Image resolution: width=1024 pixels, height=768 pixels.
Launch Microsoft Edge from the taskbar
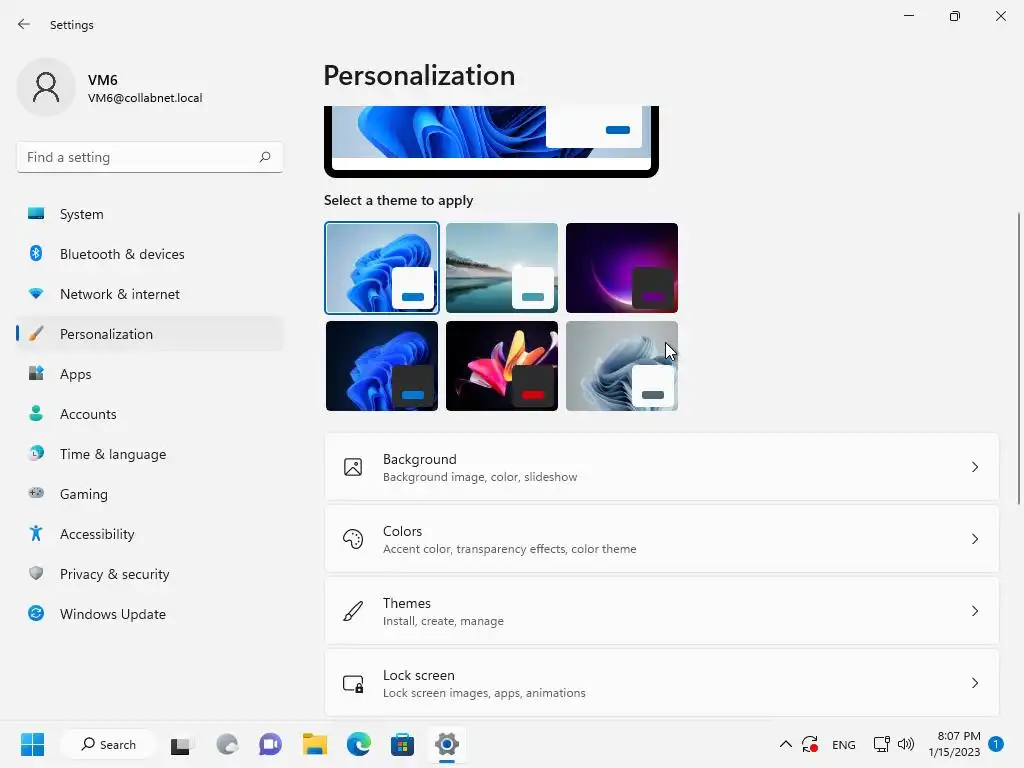tap(359, 744)
